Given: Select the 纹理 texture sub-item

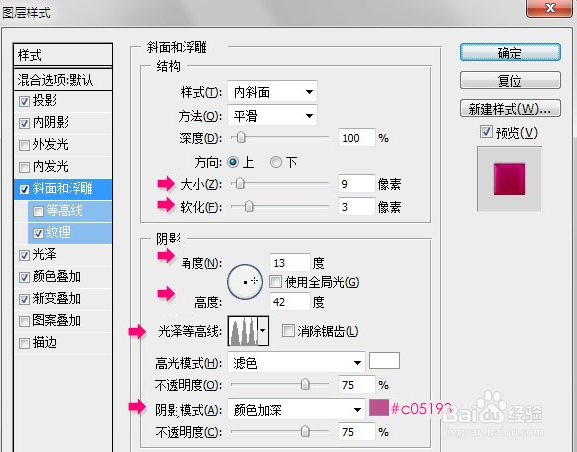Looking at the screenshot, I should click(x=70, y=233).
